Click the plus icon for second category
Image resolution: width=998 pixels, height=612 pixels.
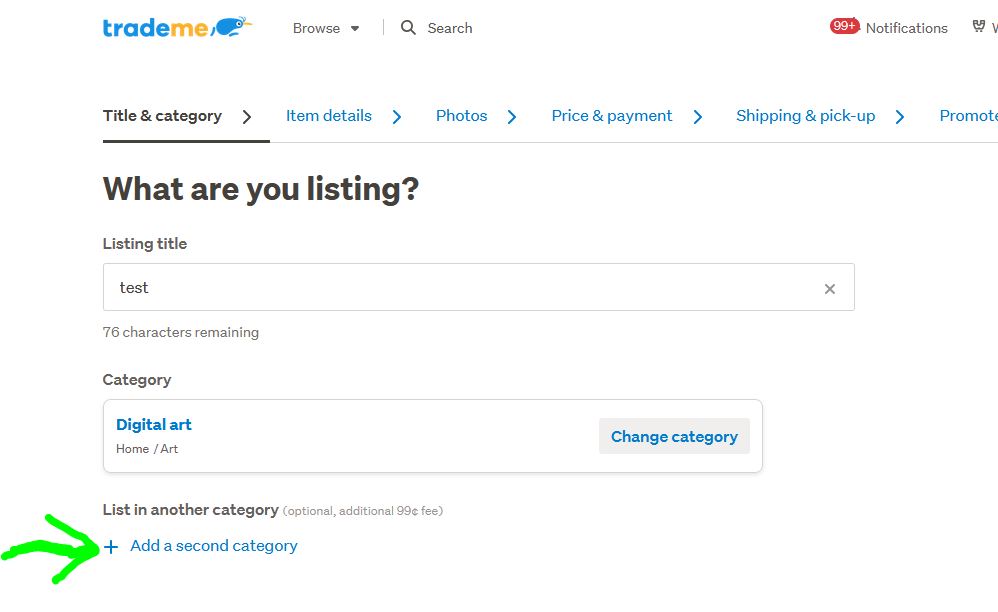point(111,547)
